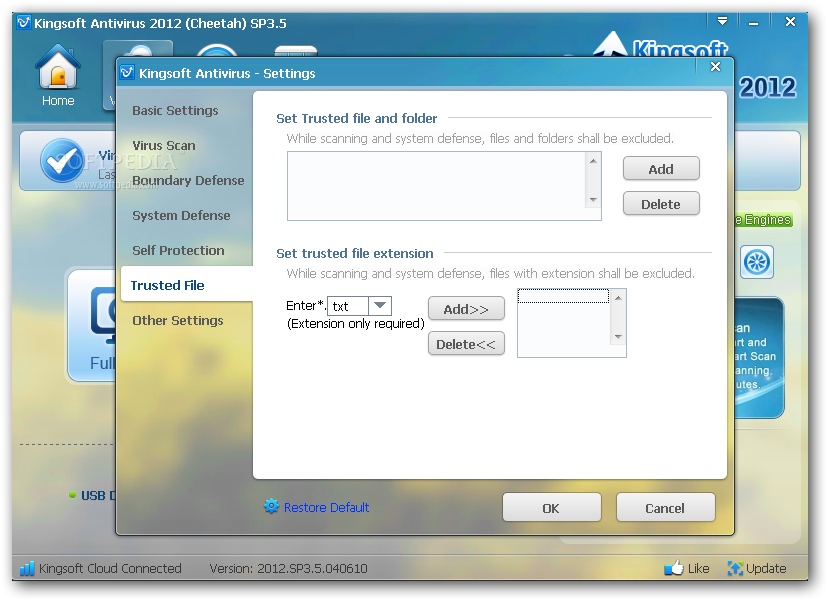828x601 pixels.
Task: Open Basic Settings section
Action: [x=175, y=110]
